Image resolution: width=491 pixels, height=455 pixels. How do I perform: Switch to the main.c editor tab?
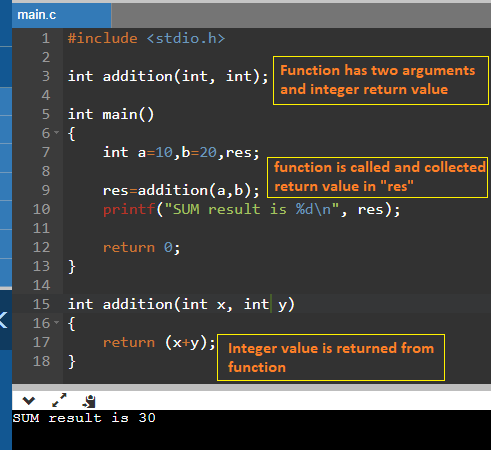click(x=61, y=15)
